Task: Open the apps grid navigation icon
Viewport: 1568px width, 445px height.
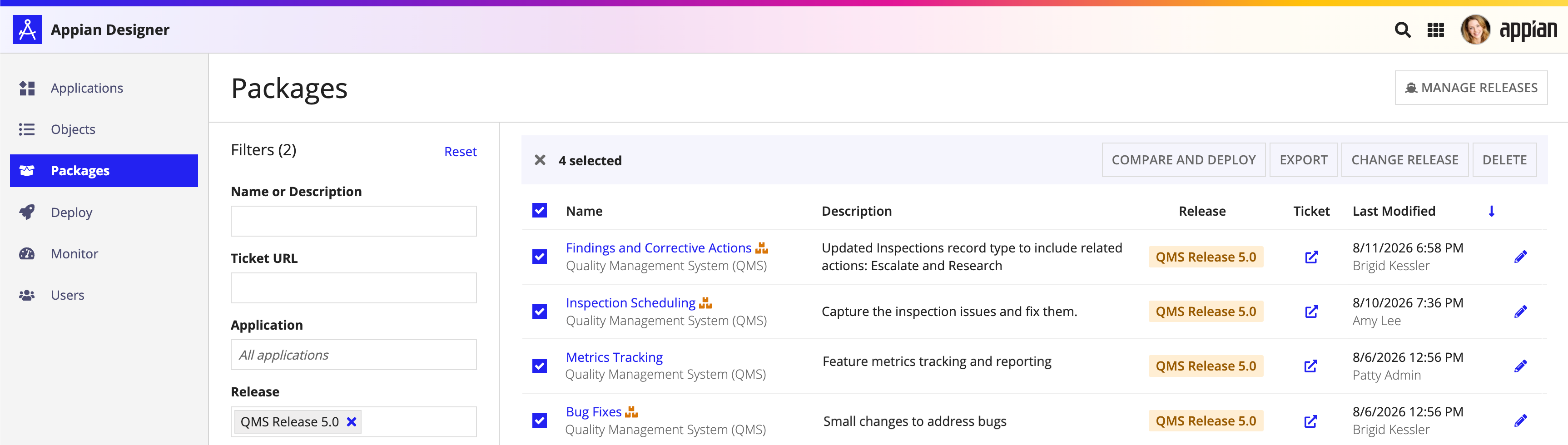Action: point(1435,30)
